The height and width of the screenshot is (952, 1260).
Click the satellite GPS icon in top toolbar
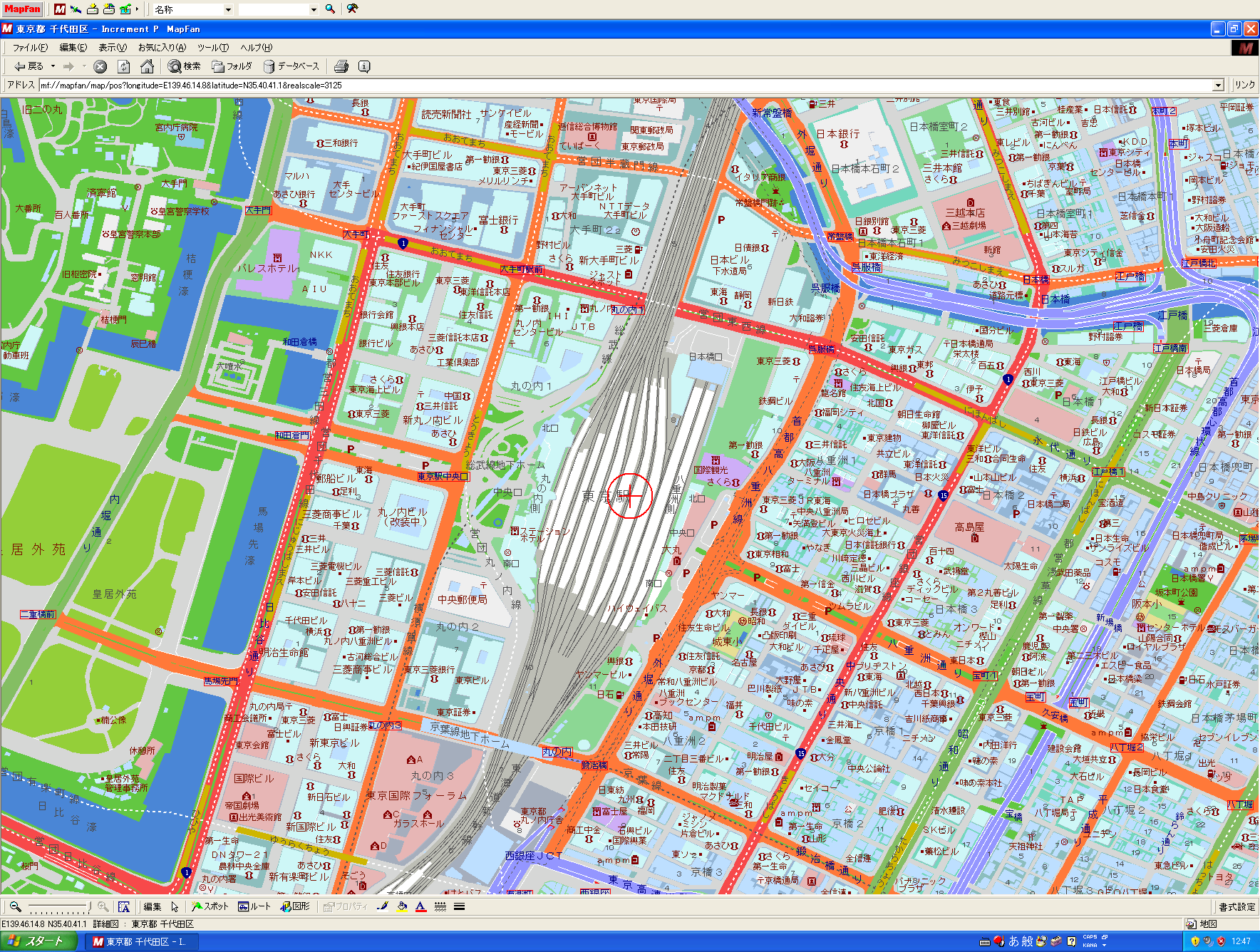pos(76,9)
